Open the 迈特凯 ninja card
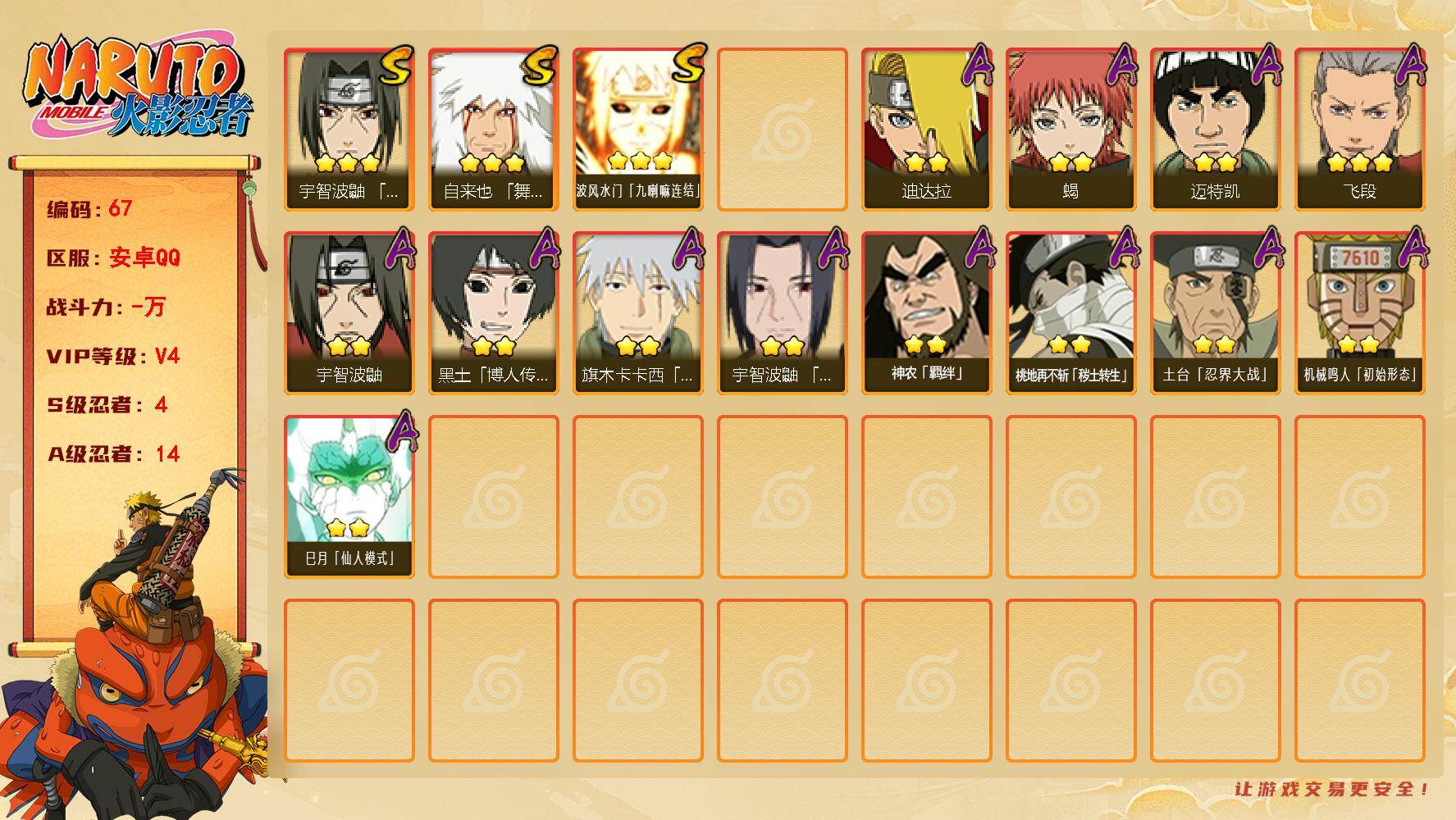This screenshot has height=820, width=1456. 1215,129
